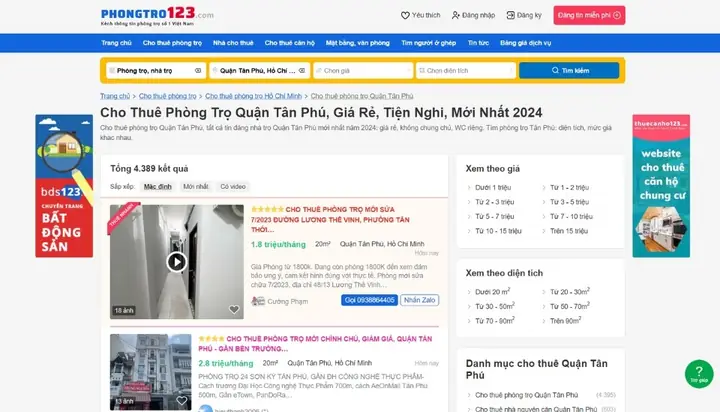Filter price Từ 3 - 5 triệu
Image resolution: width=720 pixels, height=412 pixels.
[x=569, y=202]
